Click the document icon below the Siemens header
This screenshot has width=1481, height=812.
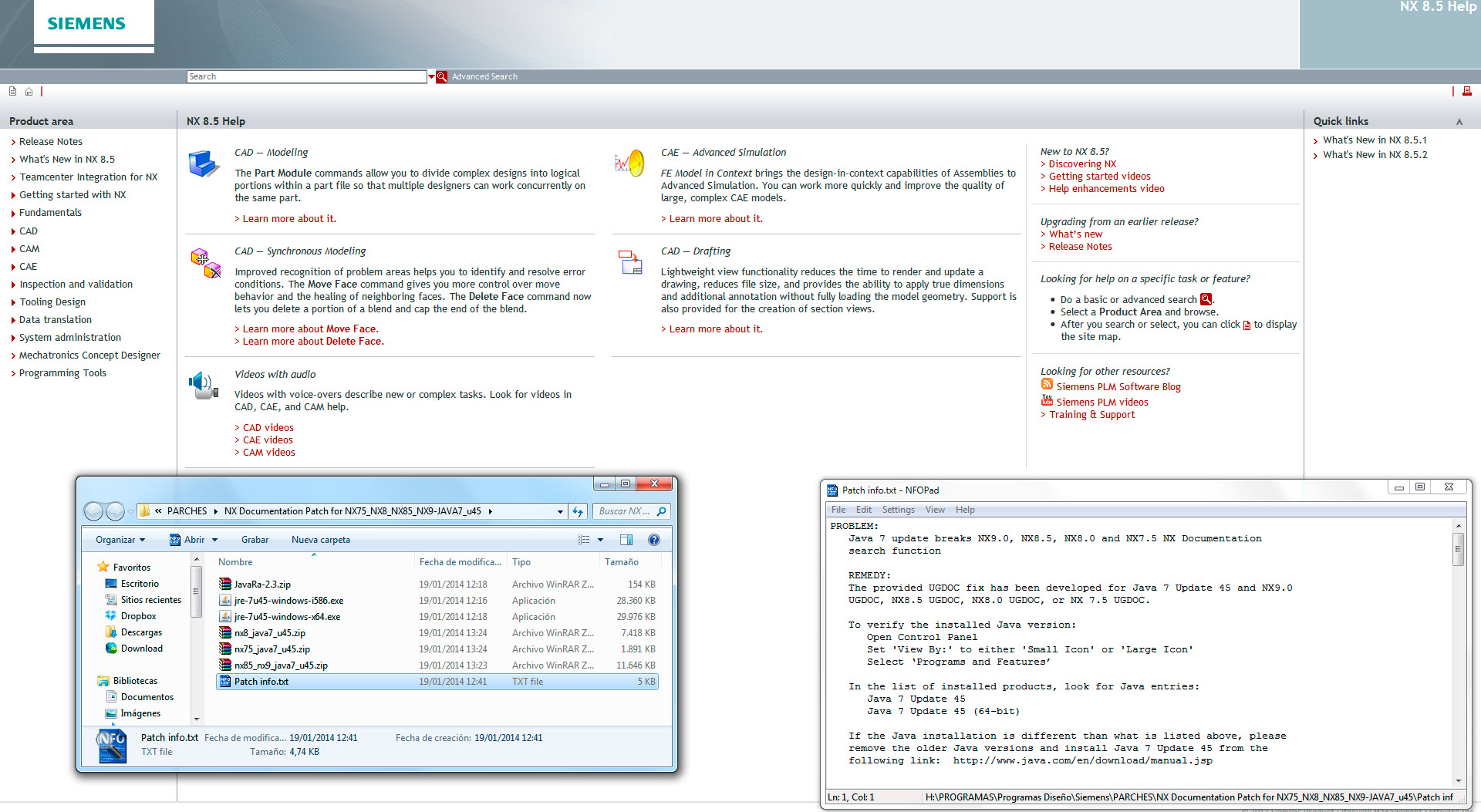tap(12, 91)
